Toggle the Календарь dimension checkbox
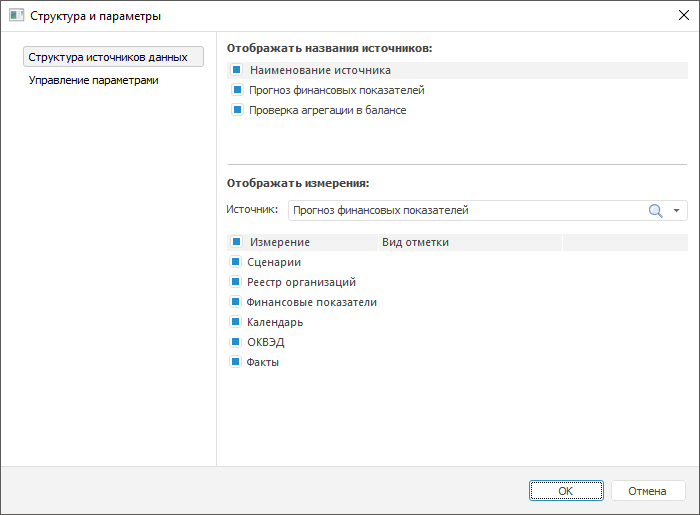Viewport: 700px width, 515px height. click(x=237, y=322)
